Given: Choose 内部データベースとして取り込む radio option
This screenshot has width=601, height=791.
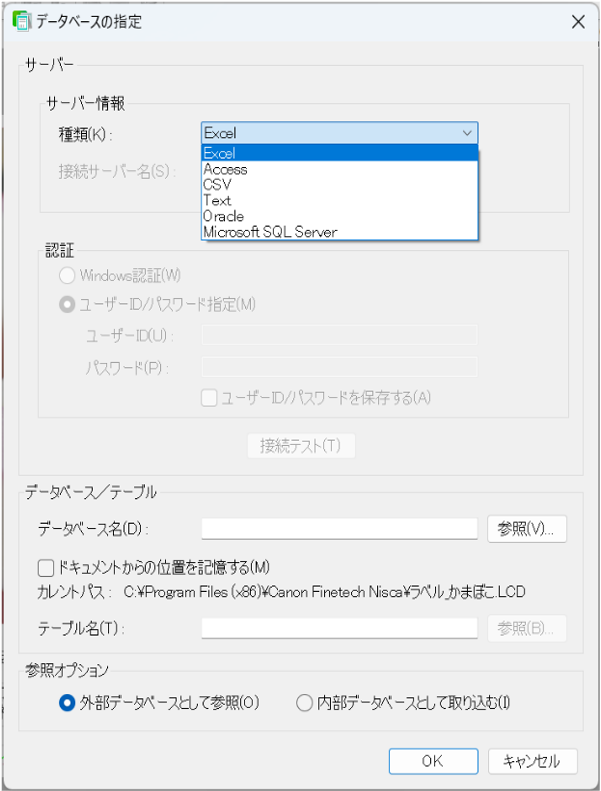Looking at the screenshot, I should tap(305, 703).
